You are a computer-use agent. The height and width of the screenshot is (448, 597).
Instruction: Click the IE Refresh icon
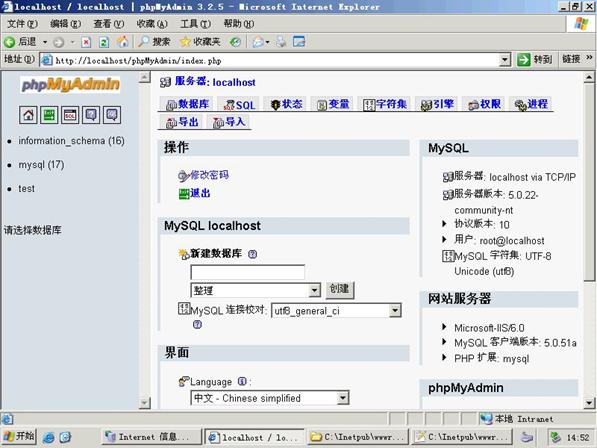pyautogui.click(x=104, y=42)
